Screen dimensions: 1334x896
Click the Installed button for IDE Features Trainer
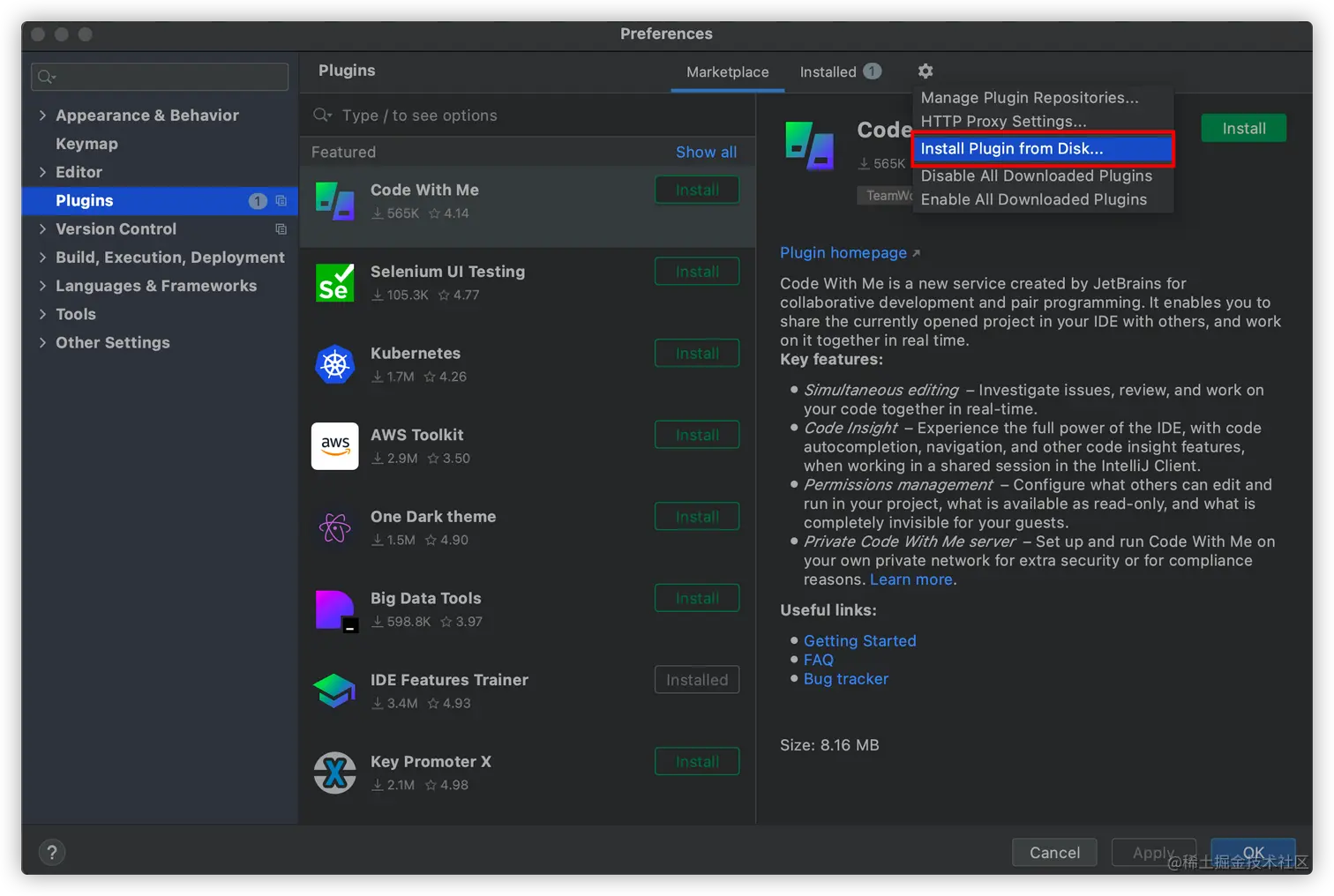(x=697, y=681)
